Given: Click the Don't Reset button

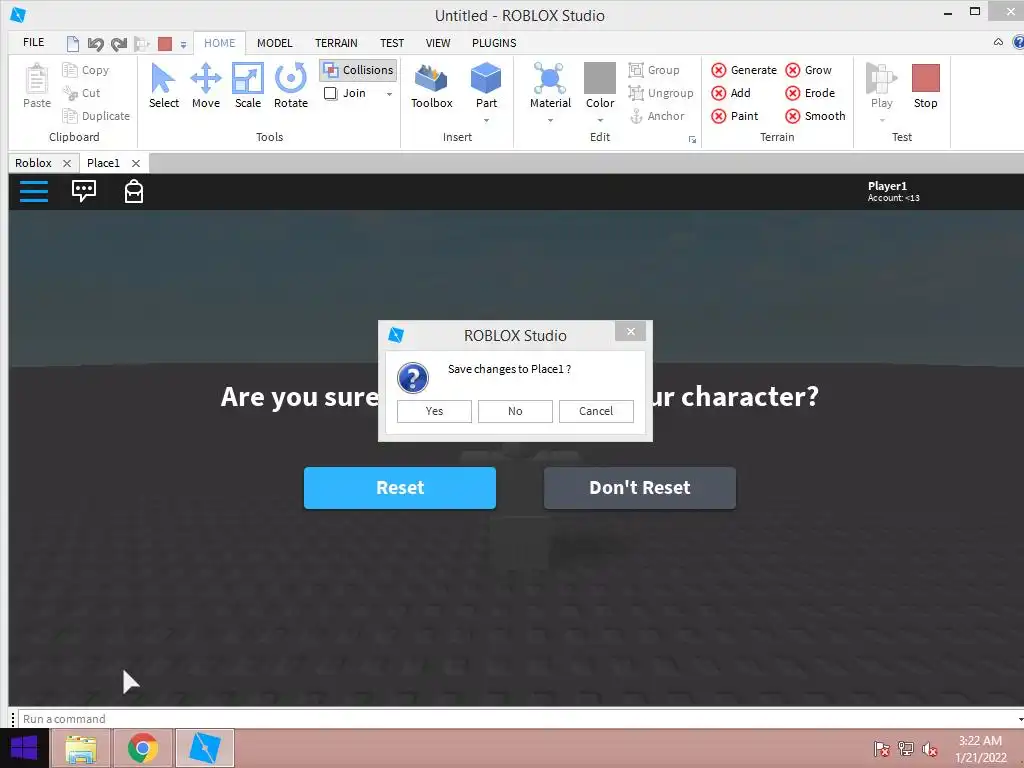Looking at the screenshot, I should pos(639,488).
